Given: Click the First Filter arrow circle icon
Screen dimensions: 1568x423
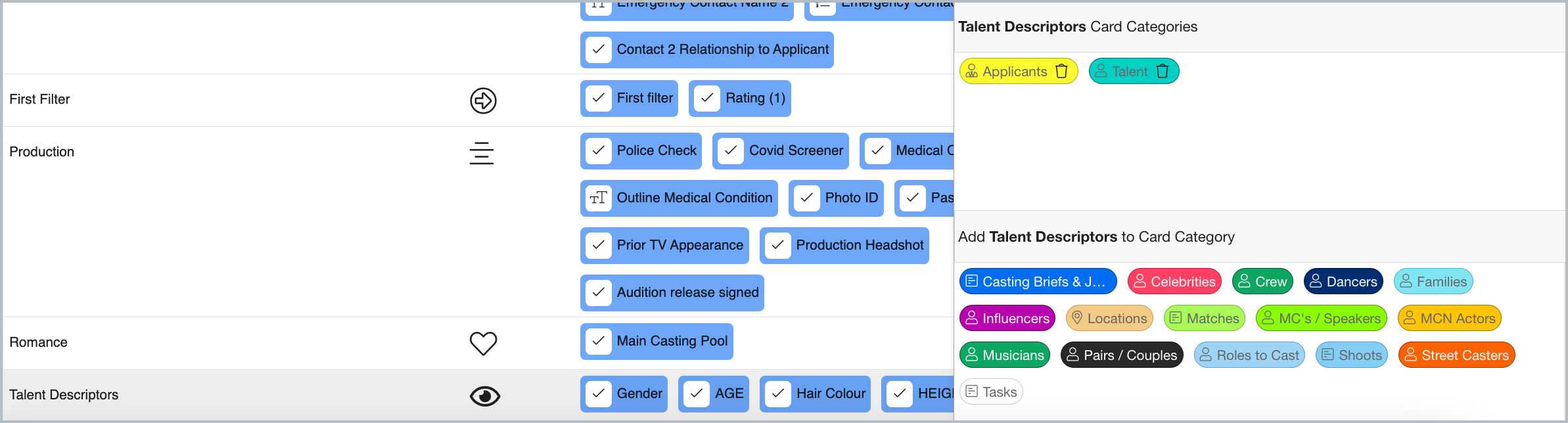Looking at the screenshot, I should pyautogui.click(x=483, y=100).
